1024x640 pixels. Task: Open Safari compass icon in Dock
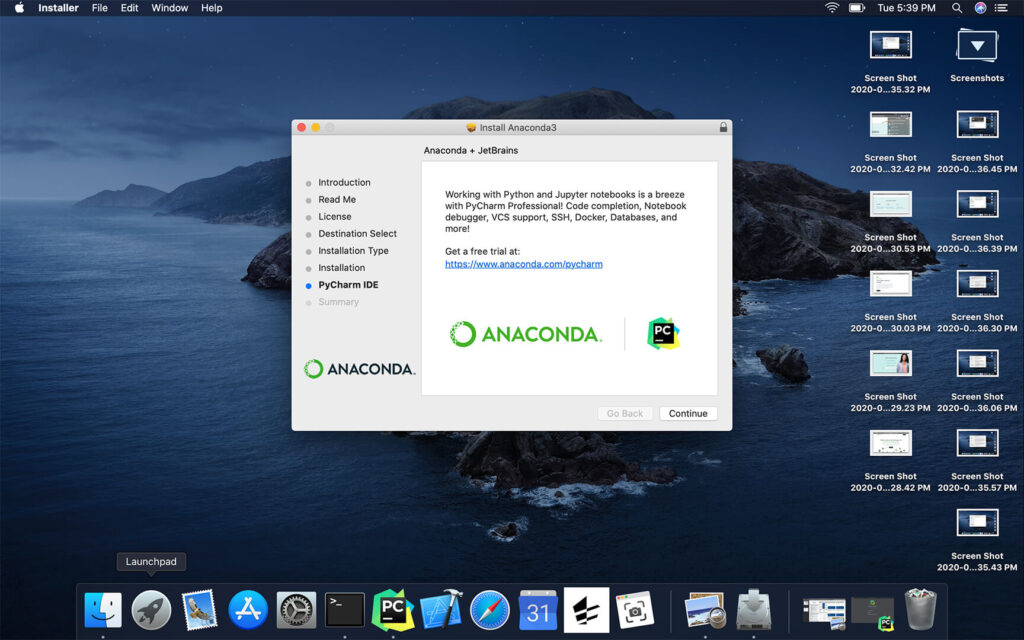(490, 610)
